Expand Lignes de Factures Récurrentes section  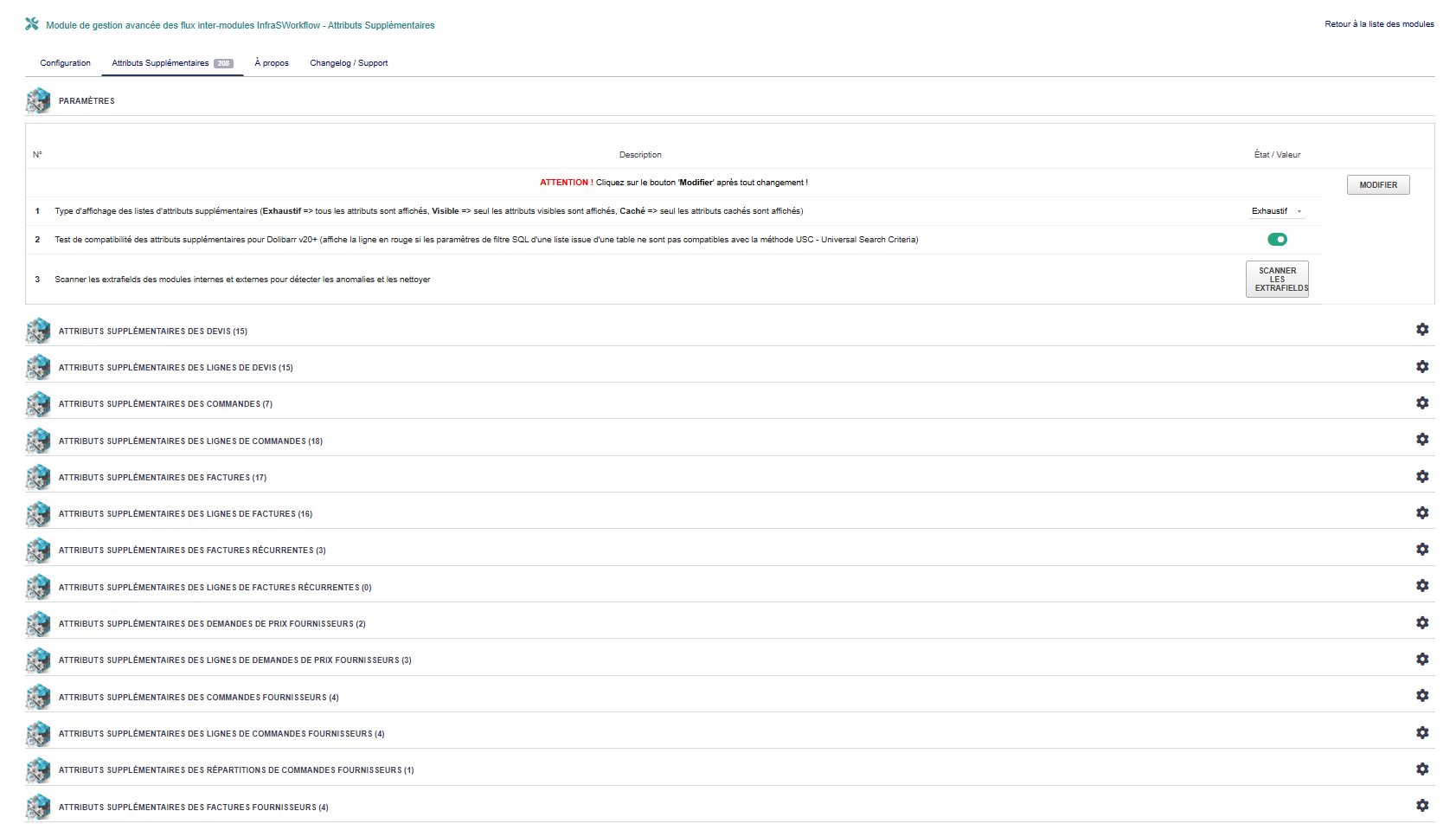[215, 588]
